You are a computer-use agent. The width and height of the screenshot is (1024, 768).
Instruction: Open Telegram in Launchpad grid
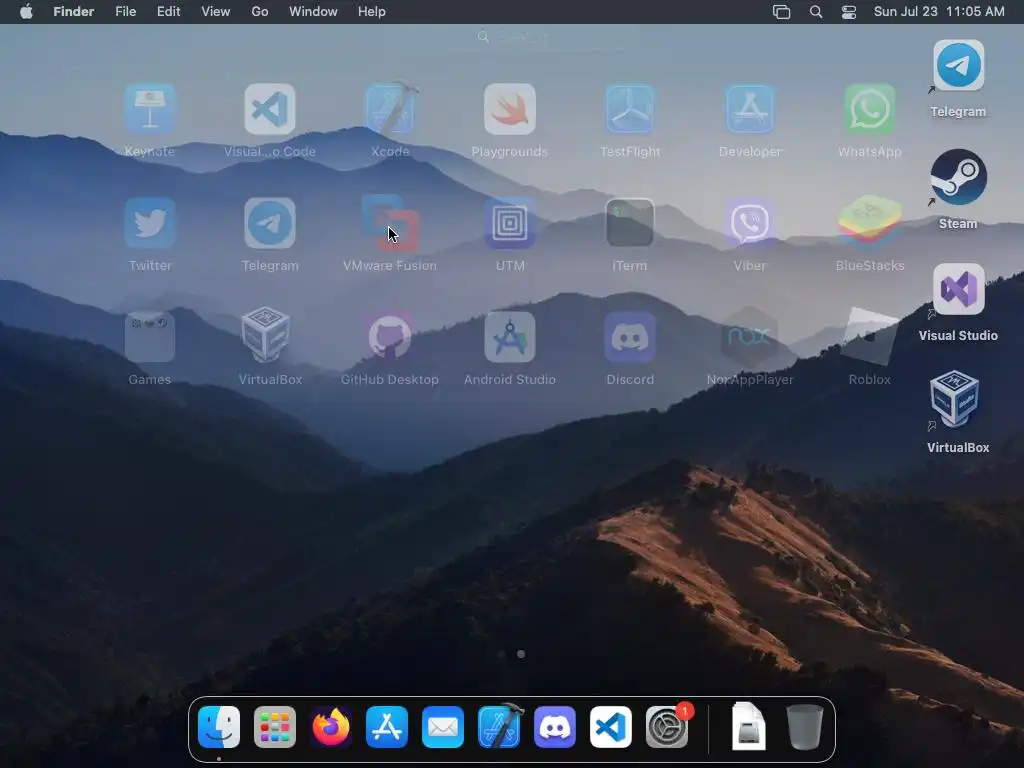point(270,223)
